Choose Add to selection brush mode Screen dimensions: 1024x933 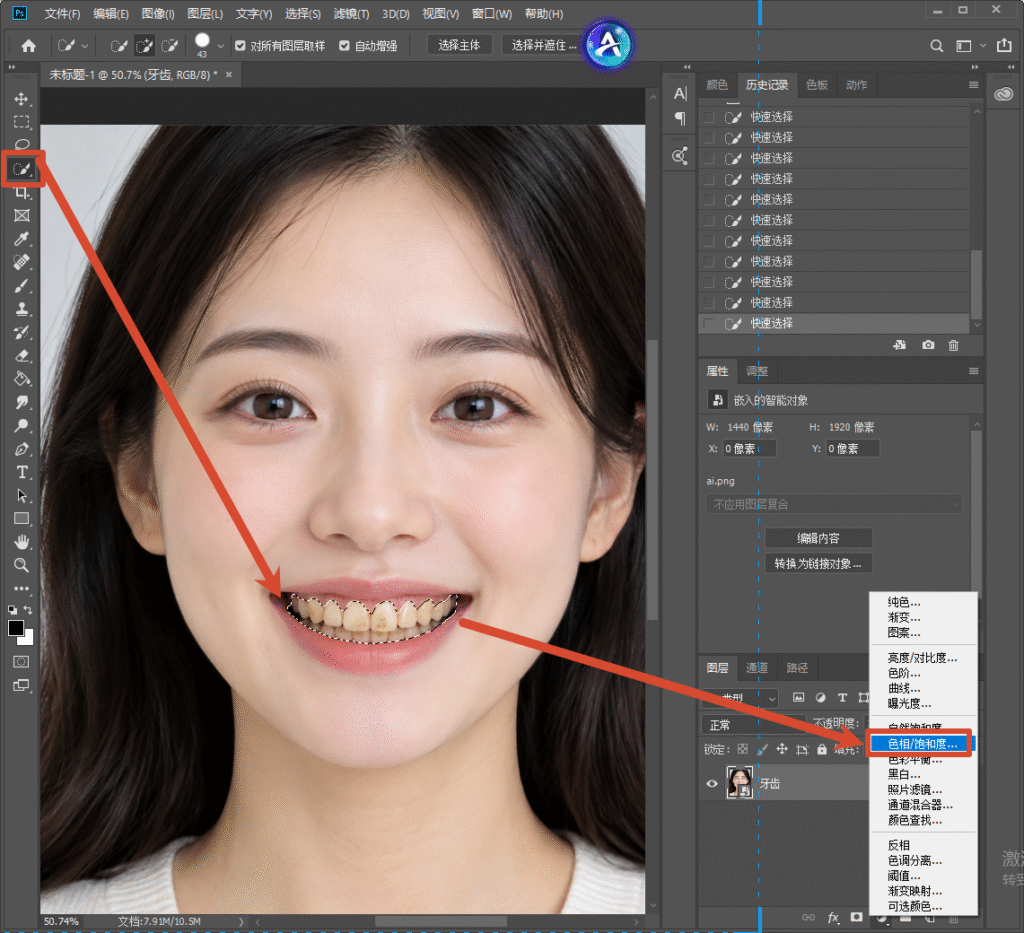[144, 46]
